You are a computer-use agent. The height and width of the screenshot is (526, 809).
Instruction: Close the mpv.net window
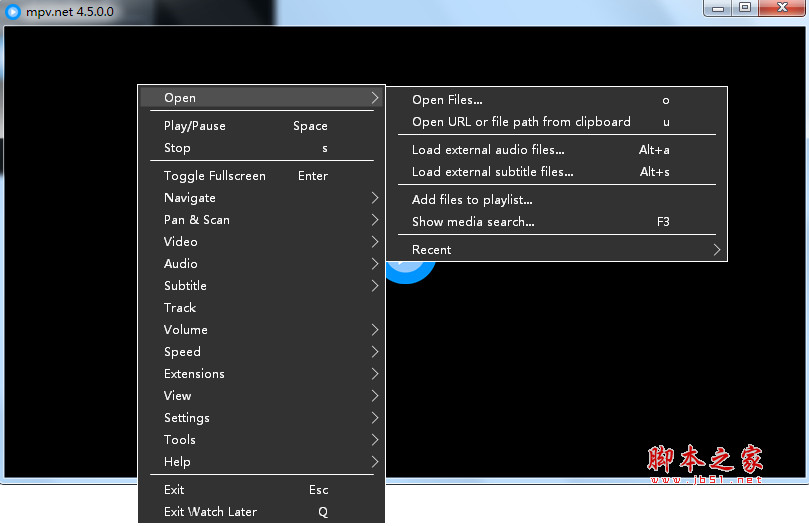[782, 8]
